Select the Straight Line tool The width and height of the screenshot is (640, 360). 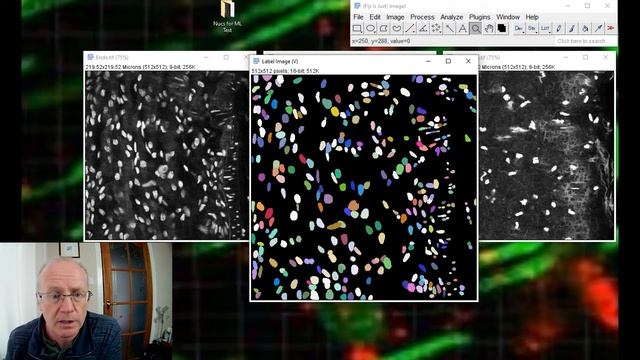click(410, 28)
